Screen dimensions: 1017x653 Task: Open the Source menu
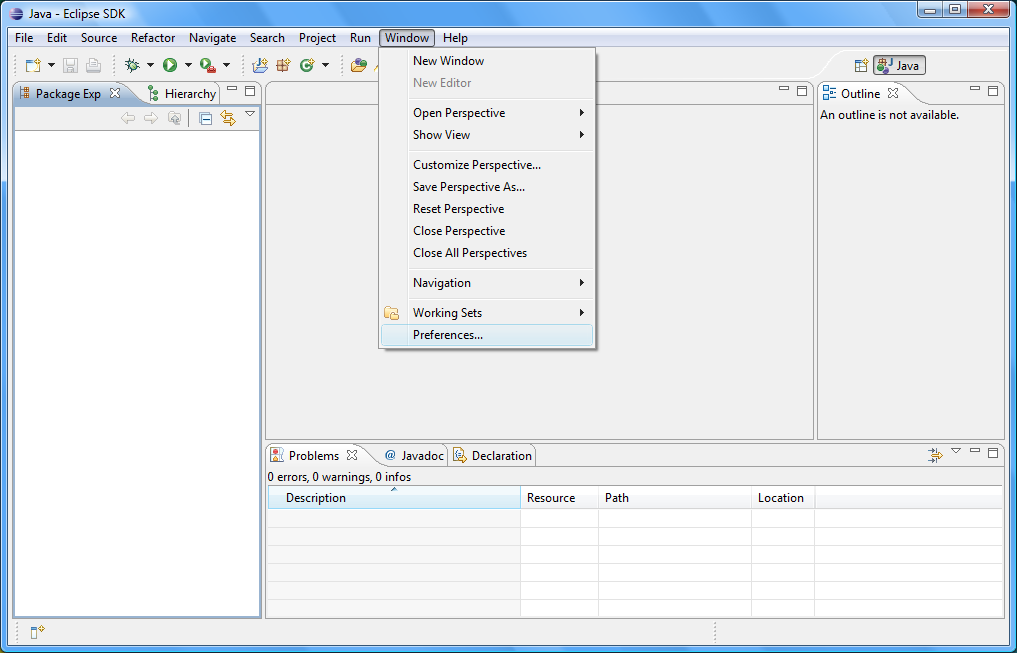99,38
